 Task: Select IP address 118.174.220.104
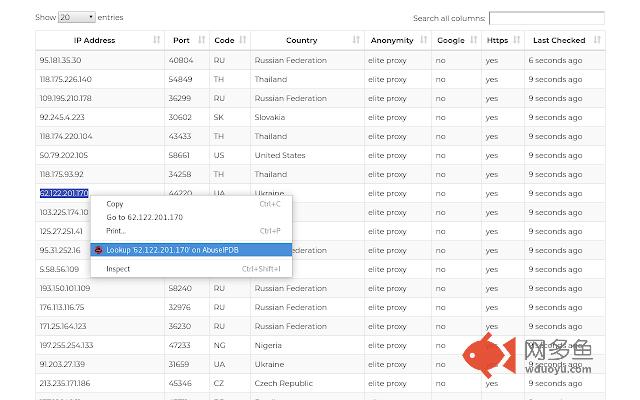[66, 136]
